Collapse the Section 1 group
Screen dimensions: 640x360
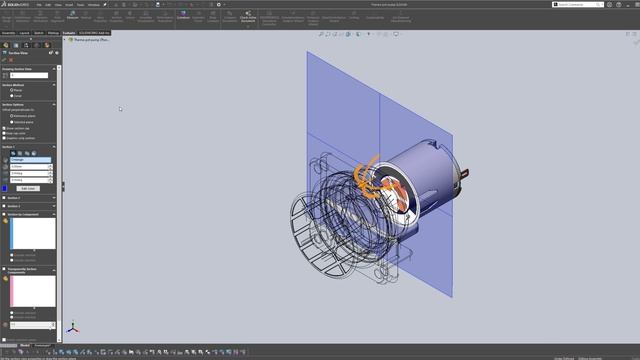(54, 147)
